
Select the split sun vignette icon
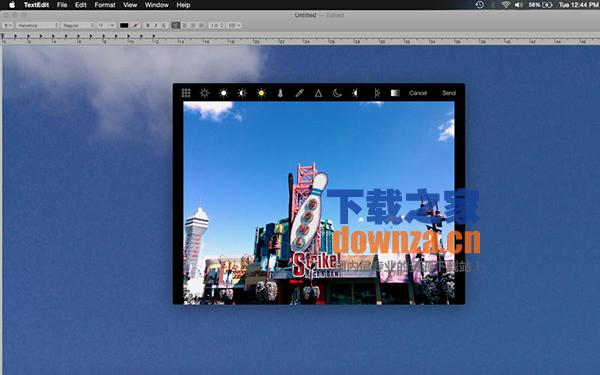point(377,93)
